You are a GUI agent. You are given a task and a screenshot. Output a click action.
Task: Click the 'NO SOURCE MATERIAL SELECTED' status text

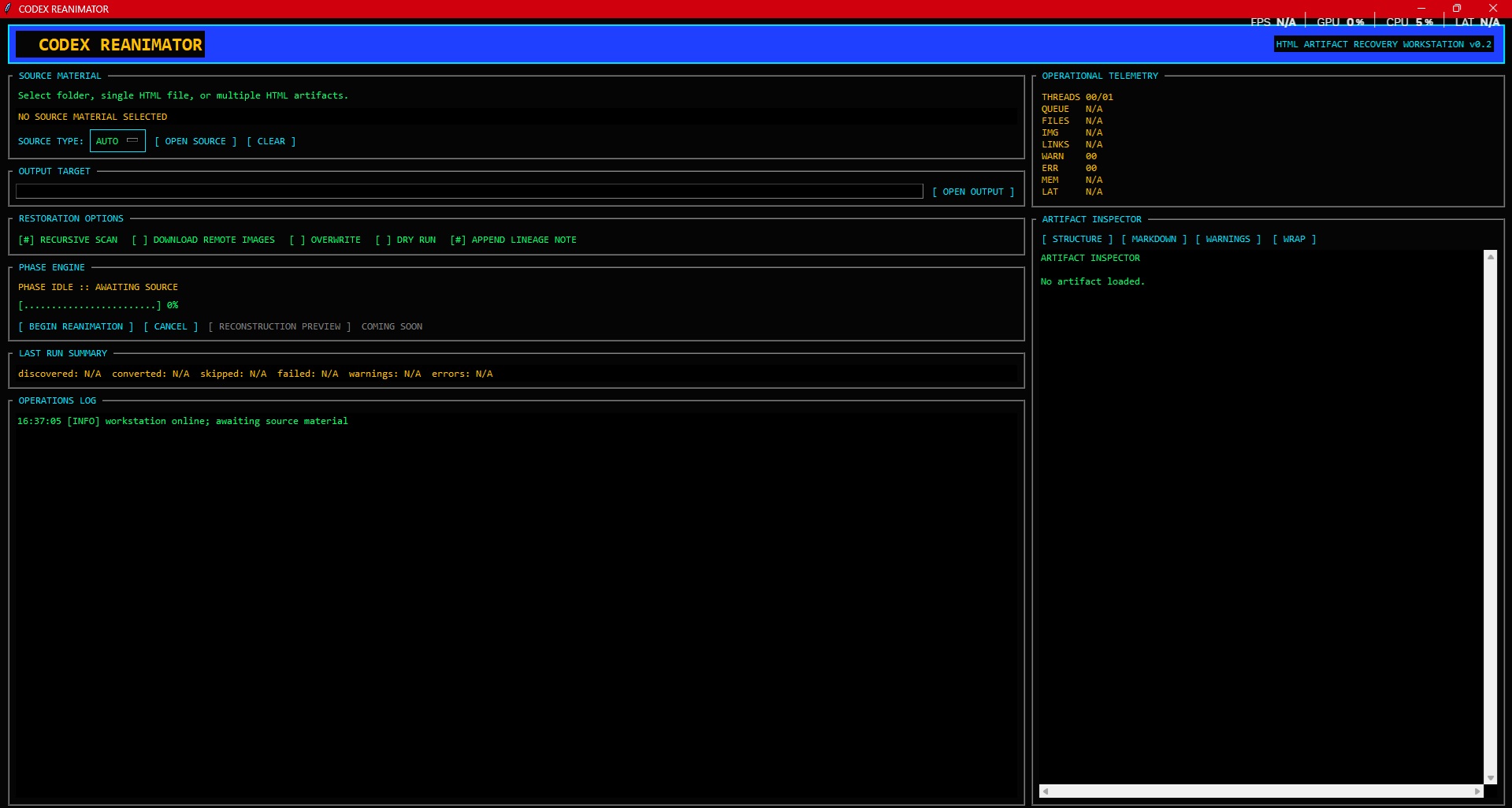pos(92,117)
